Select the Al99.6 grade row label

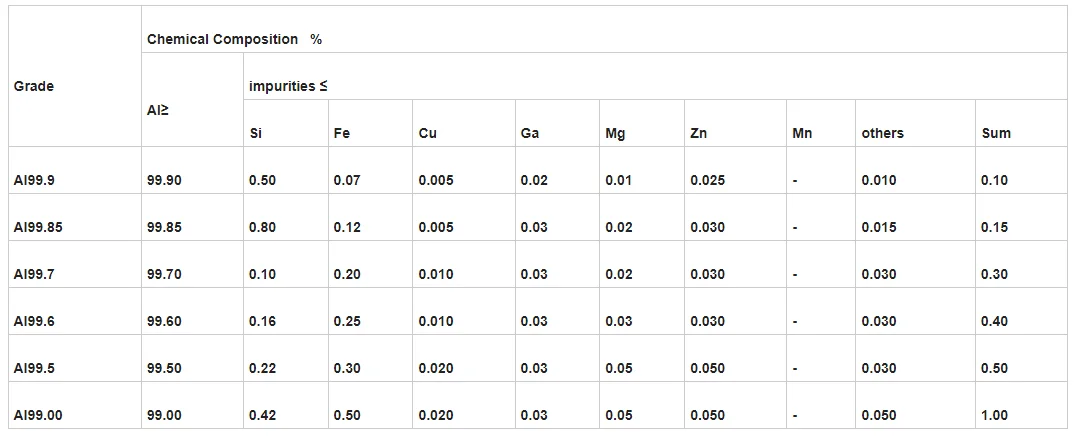(35, 321)
